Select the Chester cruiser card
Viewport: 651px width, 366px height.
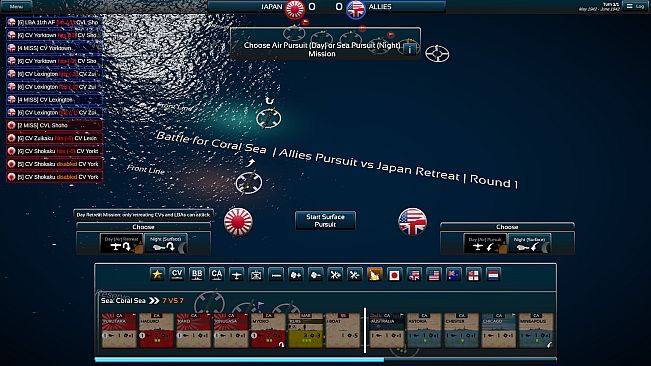click(461, 330)
